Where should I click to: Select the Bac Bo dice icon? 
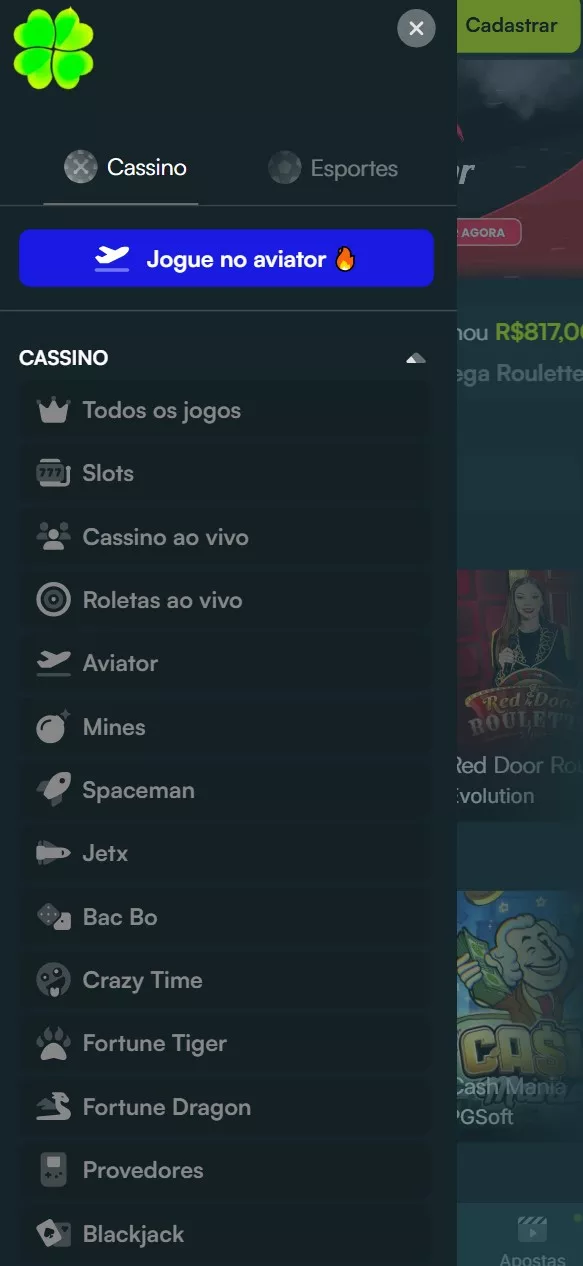coord(53,917)
